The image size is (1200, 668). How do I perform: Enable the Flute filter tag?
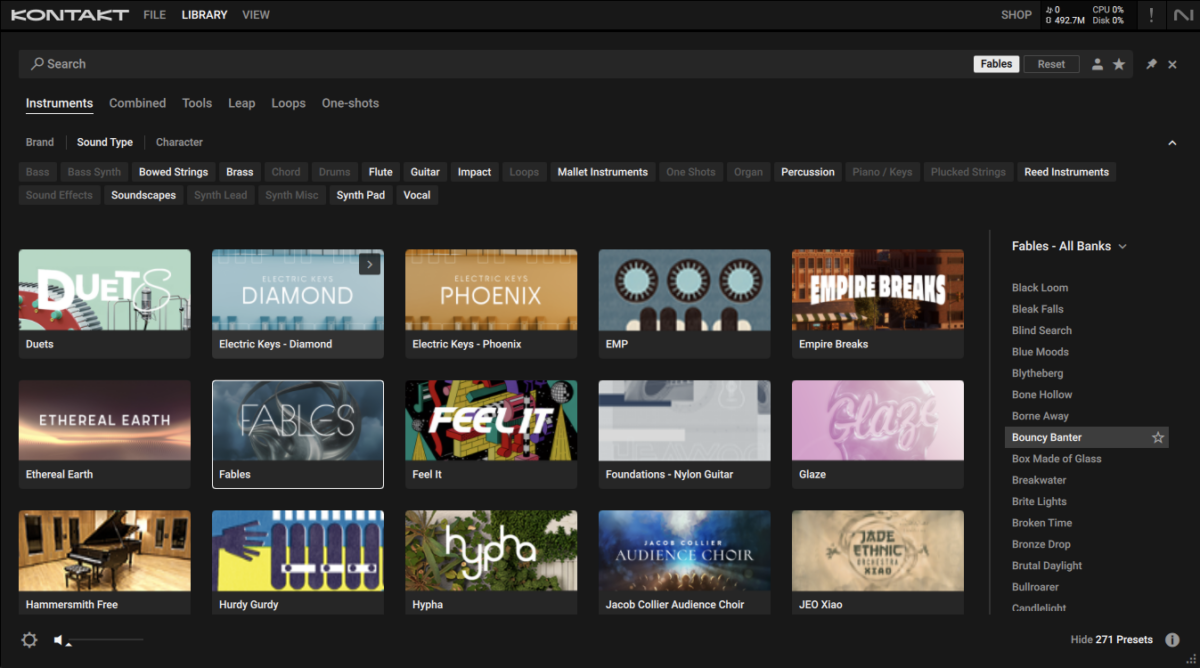click(x=380, y=172)
